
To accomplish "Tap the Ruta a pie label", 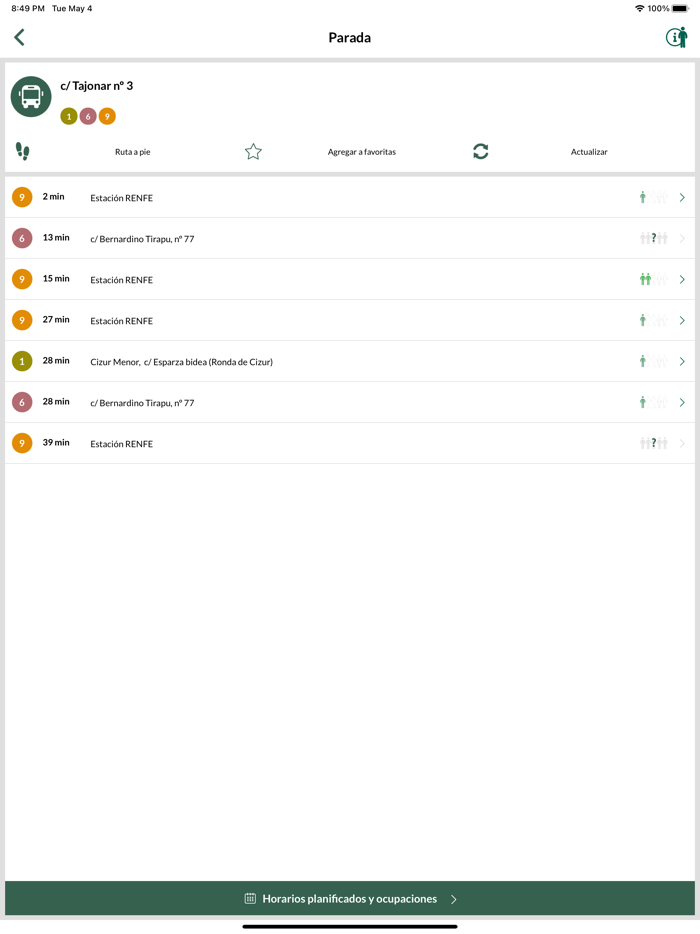I will 132,152.
